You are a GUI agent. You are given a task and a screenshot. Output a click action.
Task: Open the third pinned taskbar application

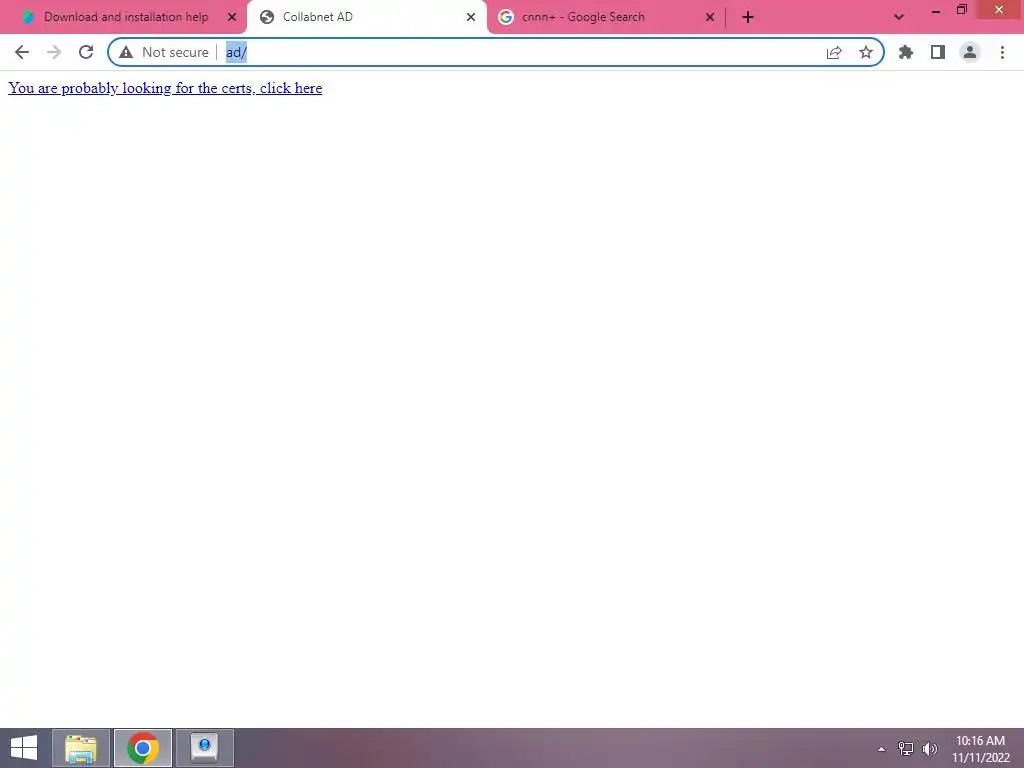click(x=204, y=748)
